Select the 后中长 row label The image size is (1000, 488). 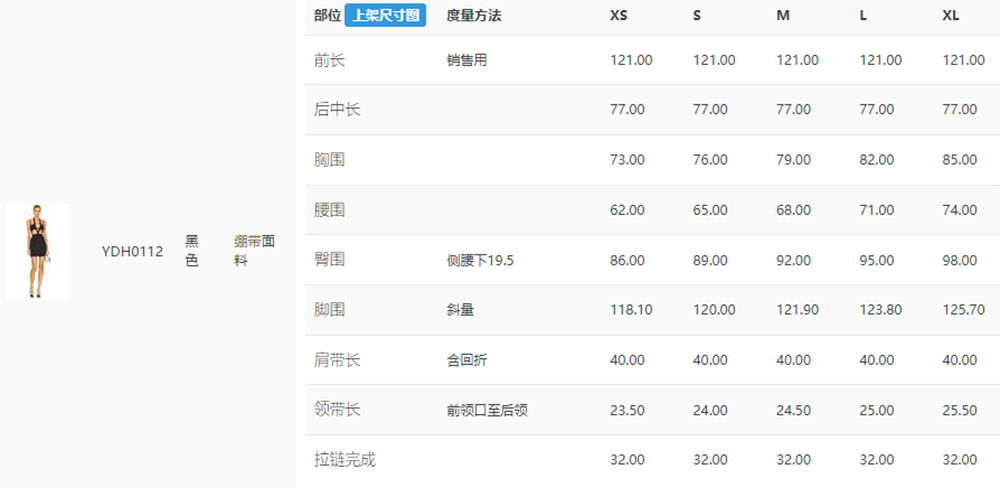click(337, 110)
